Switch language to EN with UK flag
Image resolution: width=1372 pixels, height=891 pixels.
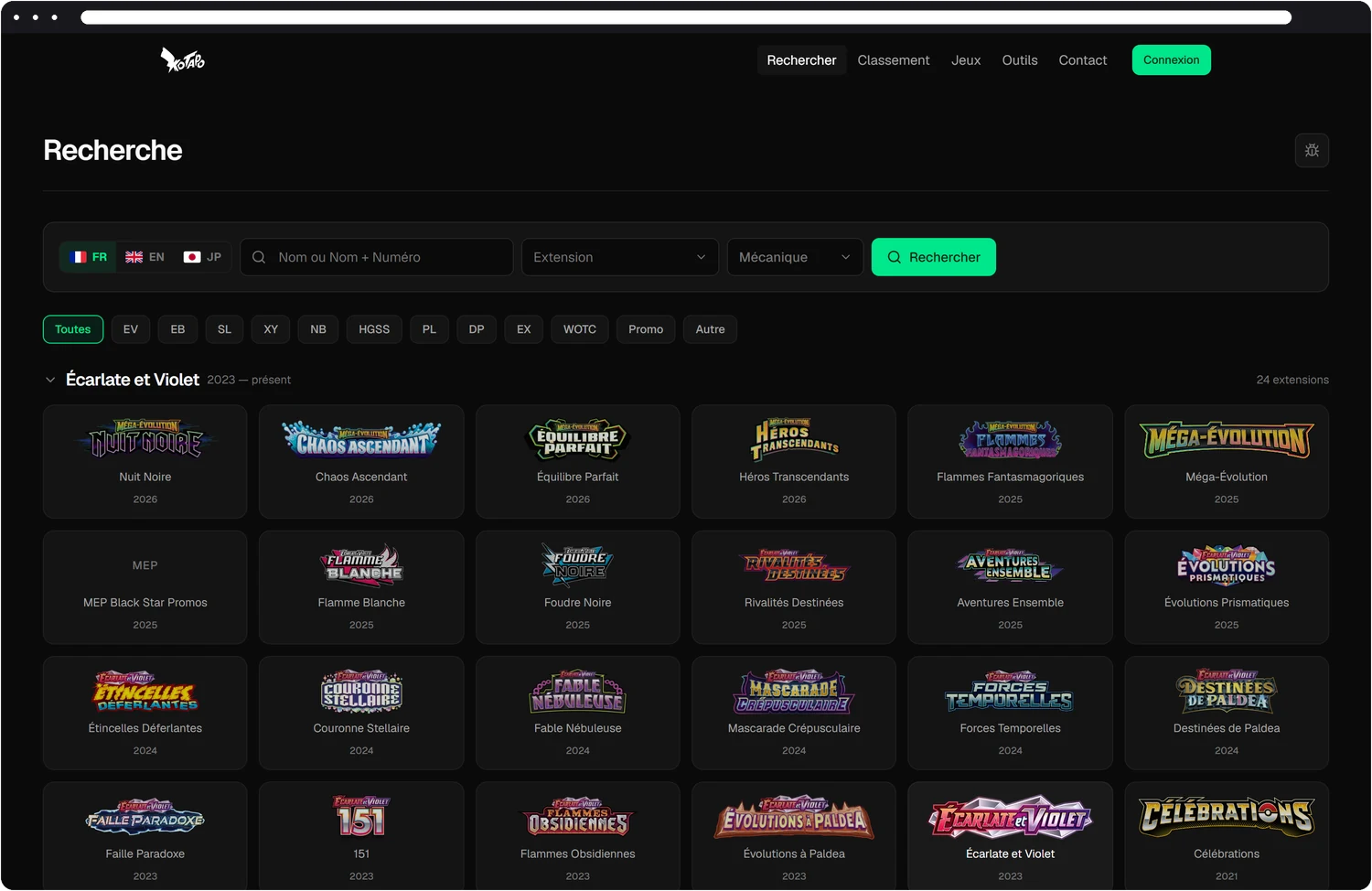pyautogui.click(x=145, y=257)
